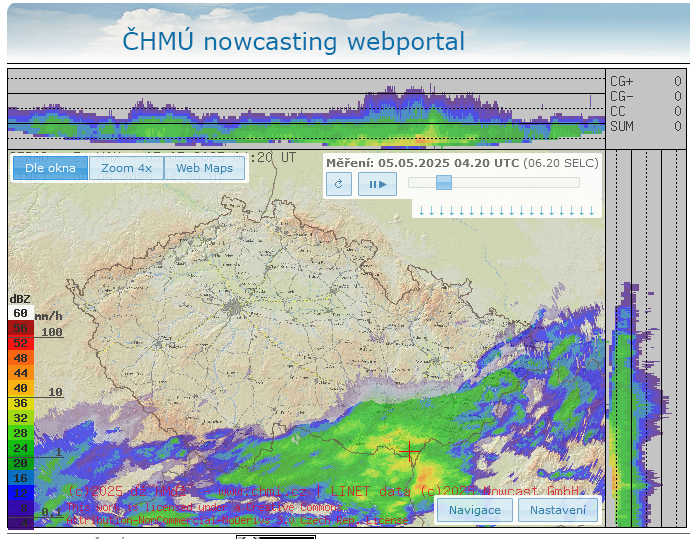Click the dark red 56 dBZ legend swatch
The width and height of the screenshot is (690, 539).
[x=21, y=328]
